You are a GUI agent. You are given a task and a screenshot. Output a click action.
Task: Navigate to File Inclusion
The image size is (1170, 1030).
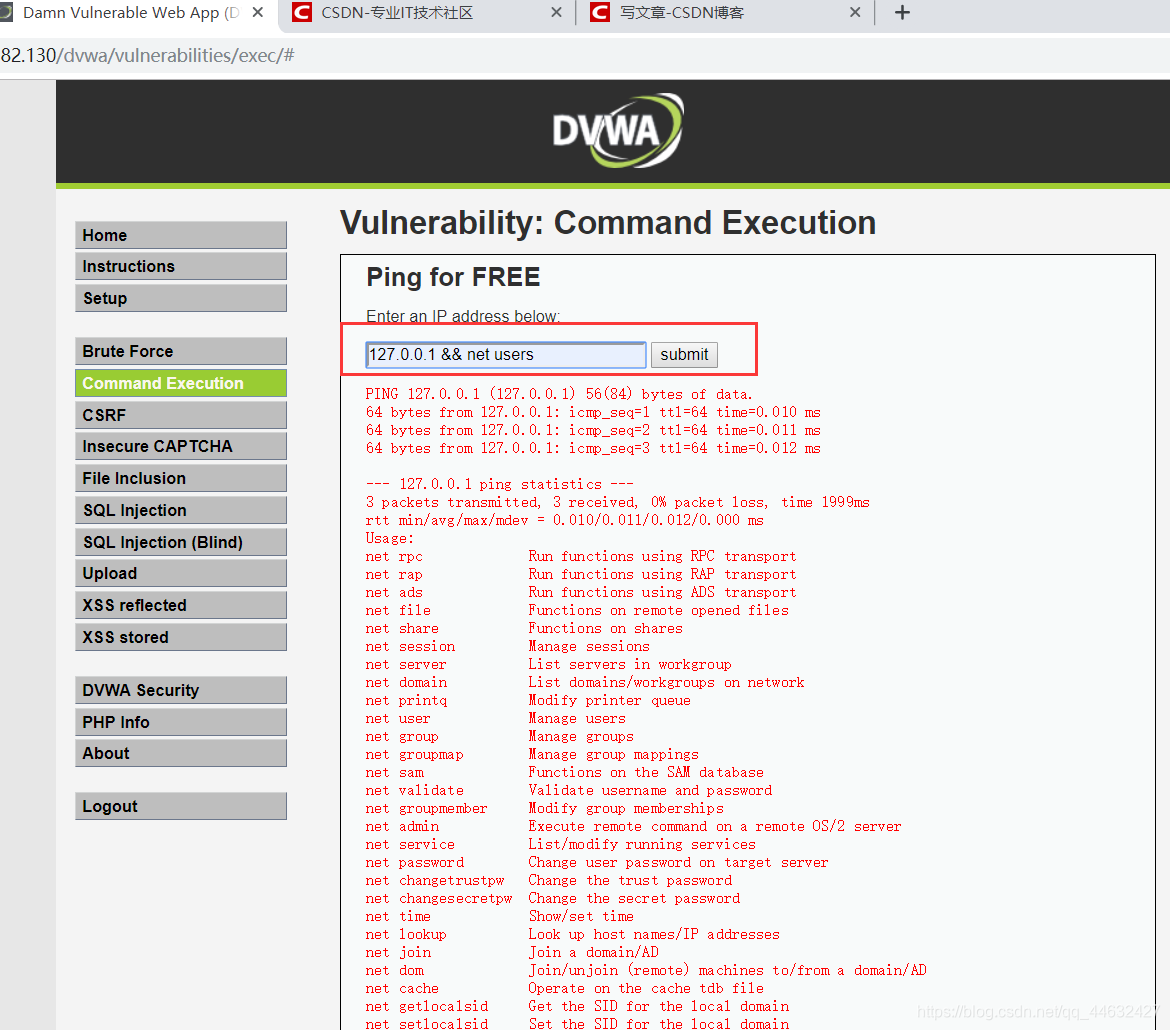(x=181, y=478)
